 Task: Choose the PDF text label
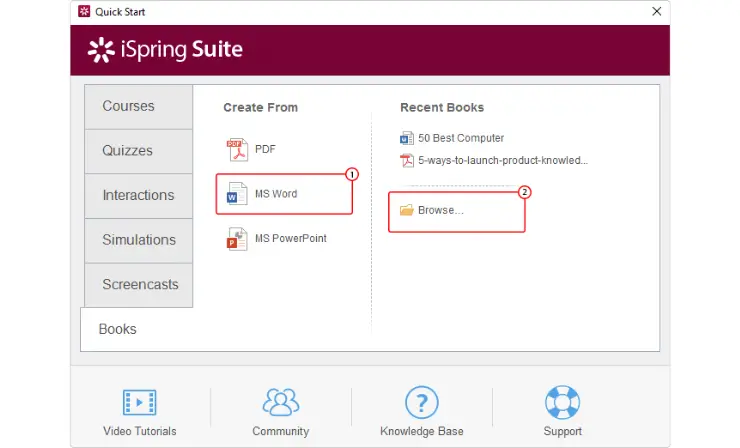265,149
